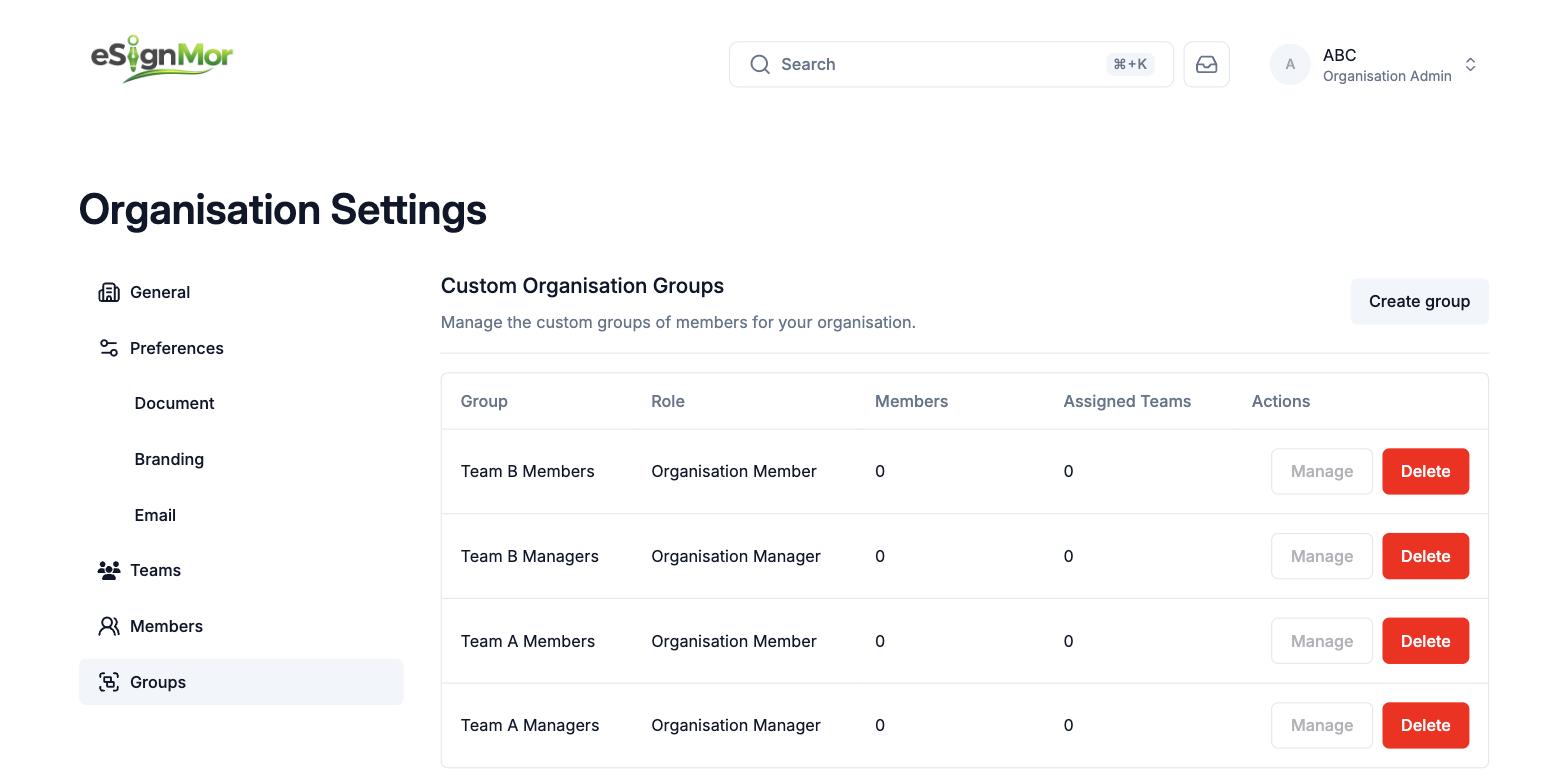Click the Assigned Teams column header

tap(1127, 401)
